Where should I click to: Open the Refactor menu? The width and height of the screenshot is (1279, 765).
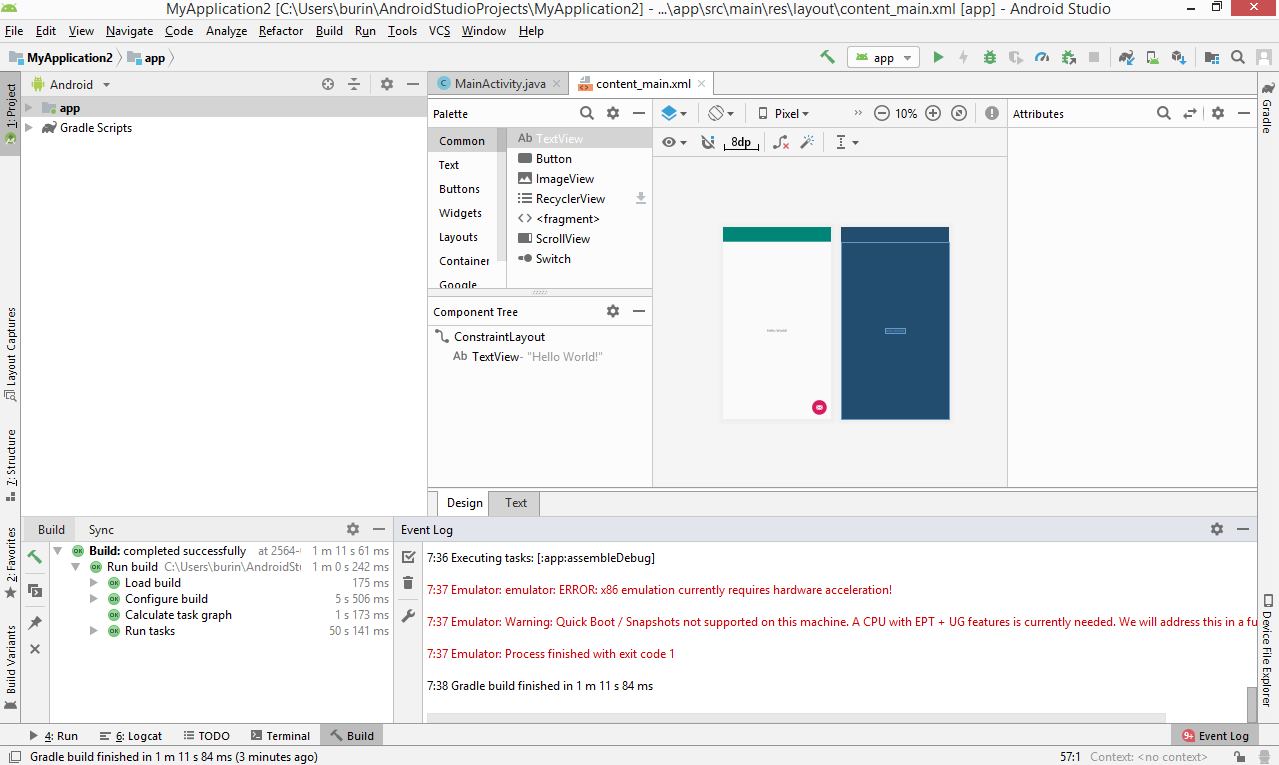click(x=280, y=31)
